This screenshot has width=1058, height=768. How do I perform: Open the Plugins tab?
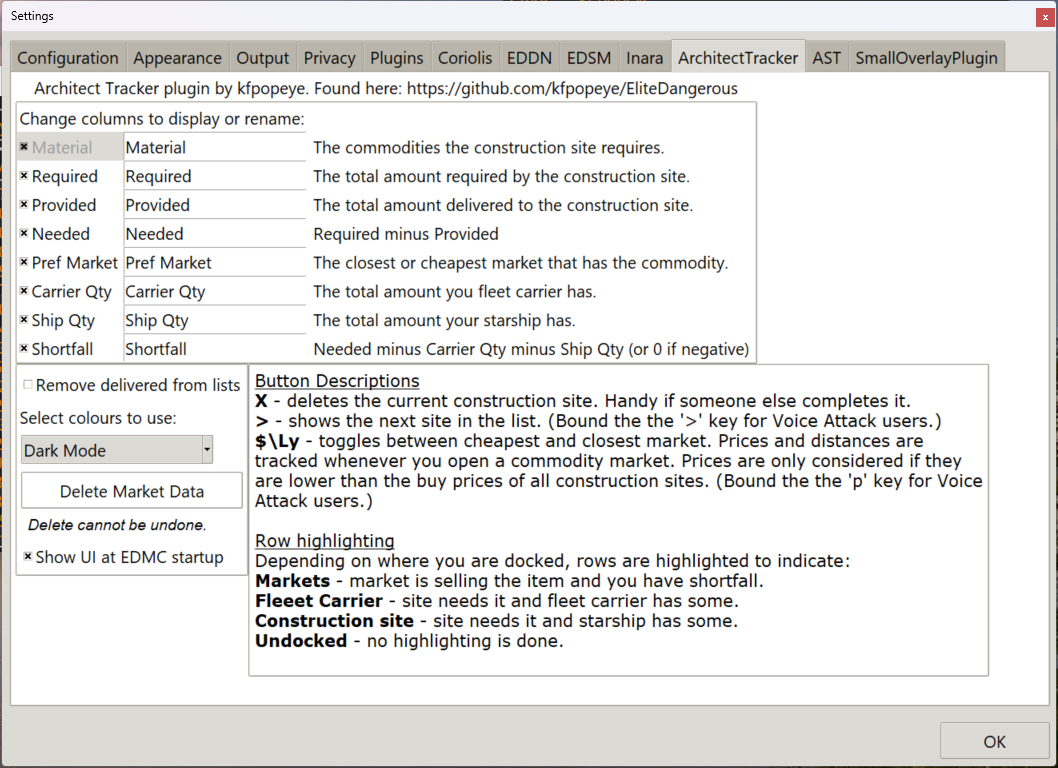coord(397,58)
